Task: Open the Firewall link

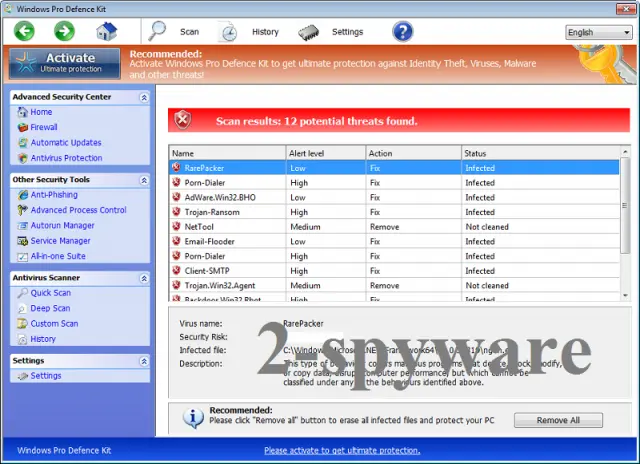Action: click(44, 127)
